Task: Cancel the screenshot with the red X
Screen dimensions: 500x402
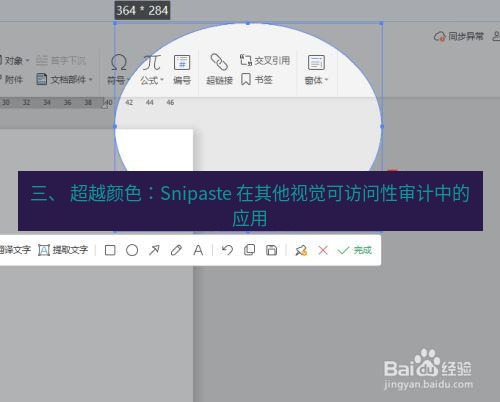Action: (x=323, y=250)
